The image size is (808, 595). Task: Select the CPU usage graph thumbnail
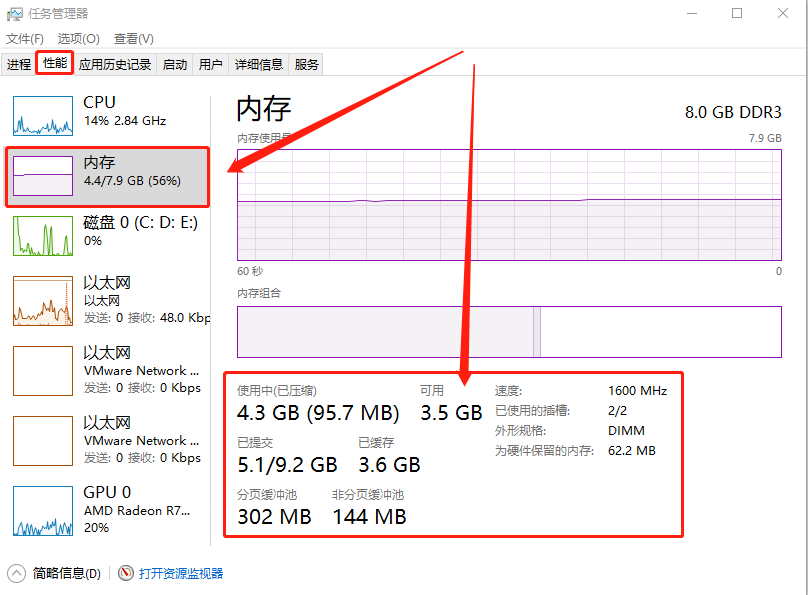pyautogui.click(x=43, y=115)
